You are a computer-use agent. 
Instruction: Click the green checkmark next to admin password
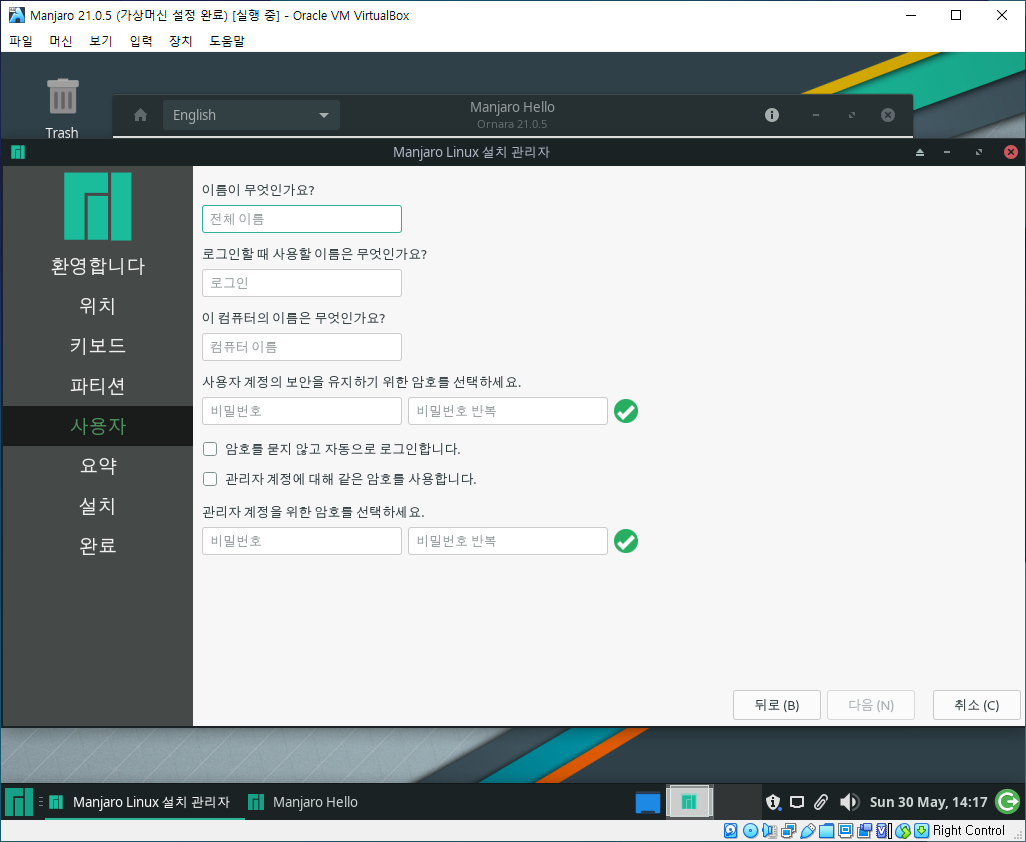click(626, 541)
